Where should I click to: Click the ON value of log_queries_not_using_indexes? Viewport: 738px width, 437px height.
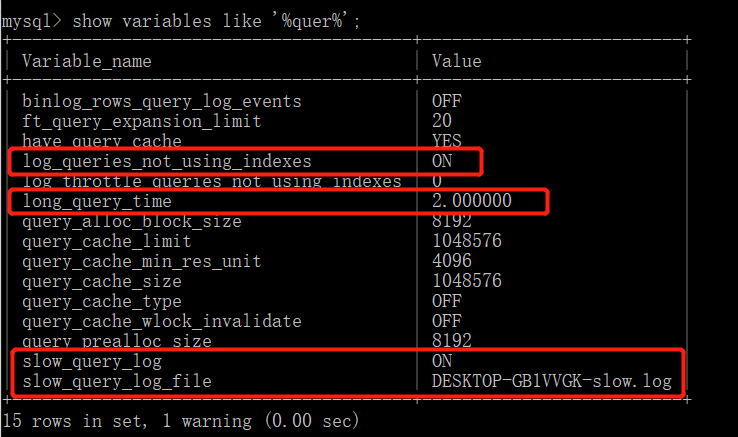(441, 161)
